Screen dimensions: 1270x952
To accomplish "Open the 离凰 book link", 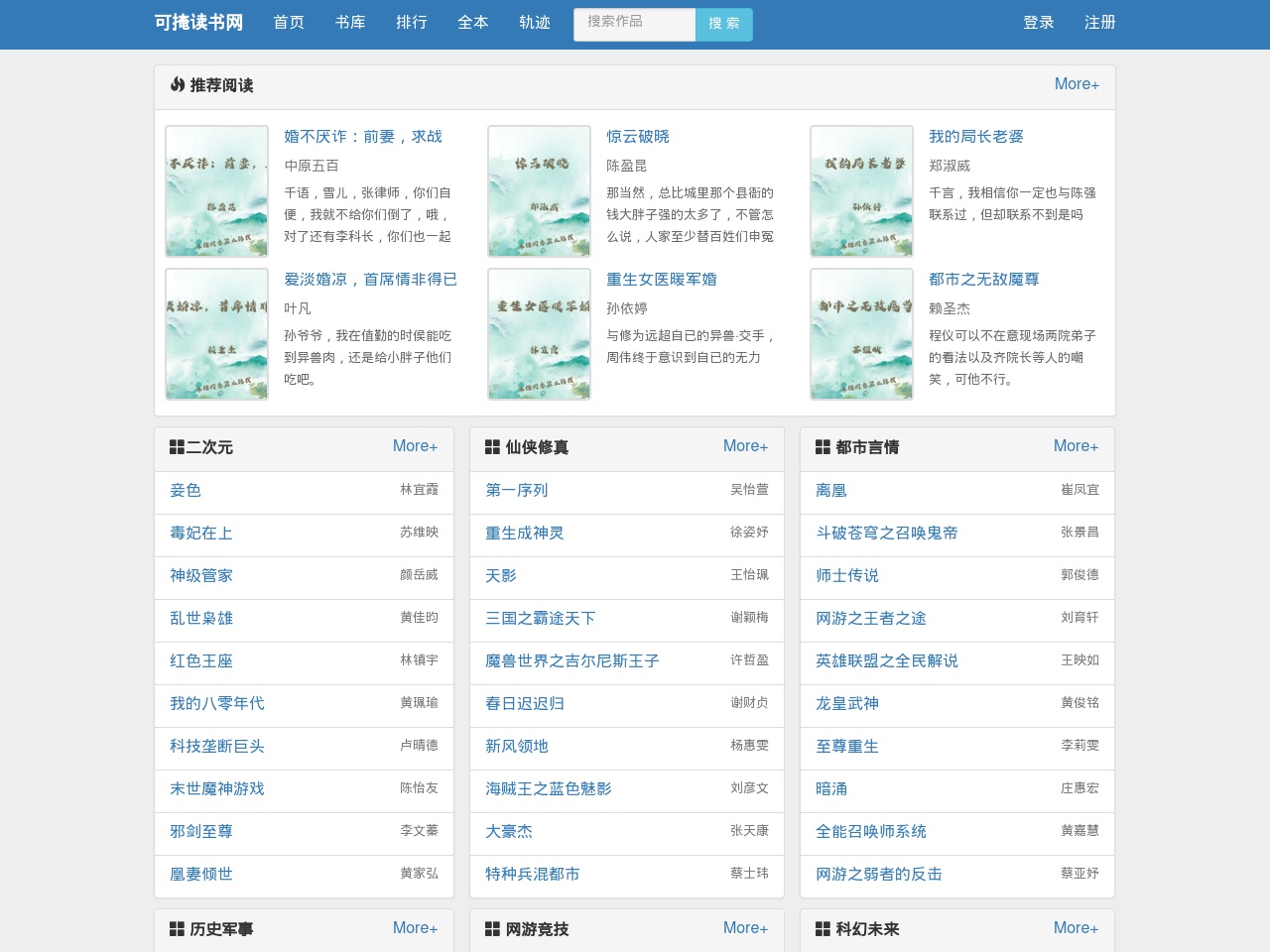I will [831, 490].
